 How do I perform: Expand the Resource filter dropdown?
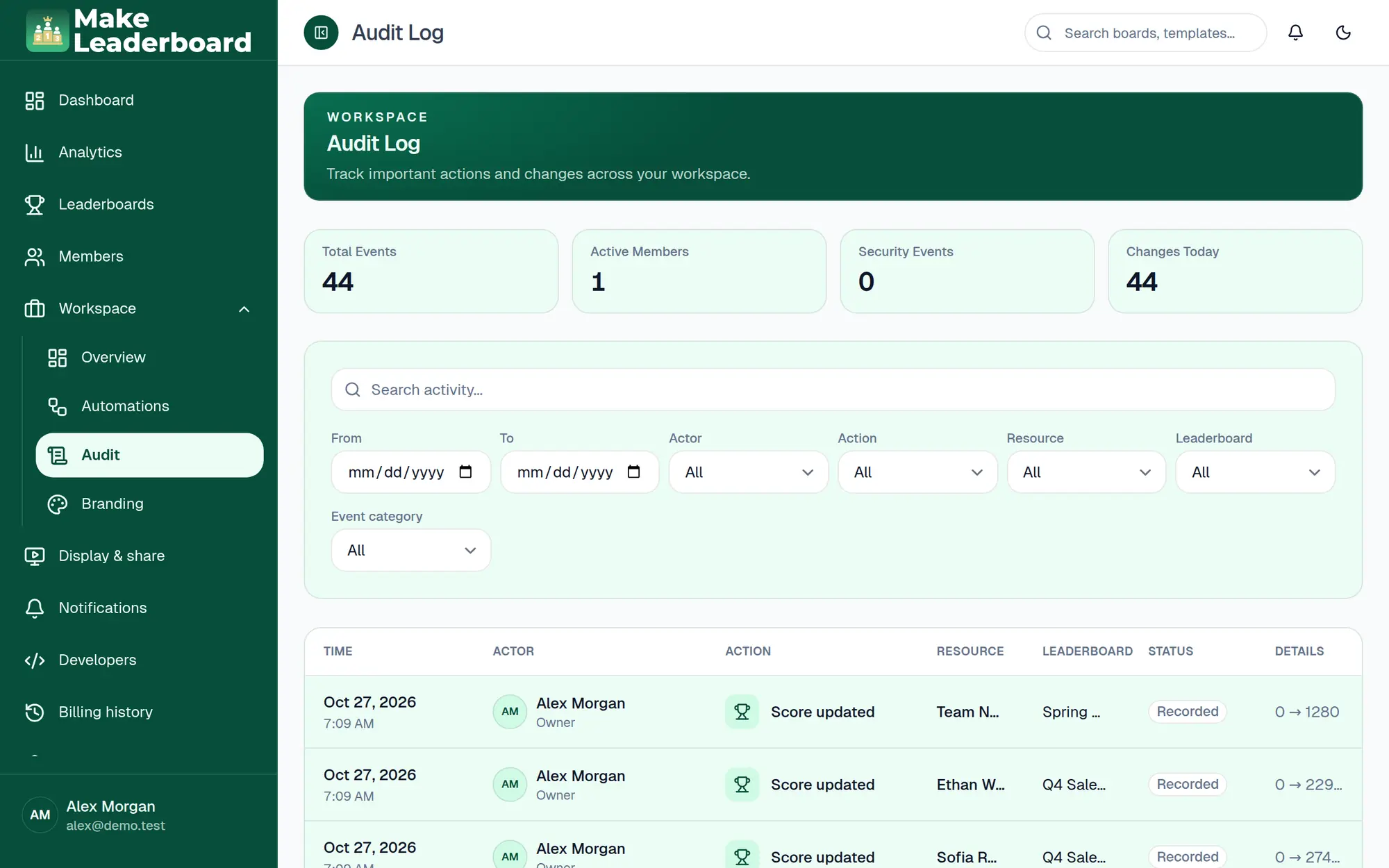point(1086,472)
